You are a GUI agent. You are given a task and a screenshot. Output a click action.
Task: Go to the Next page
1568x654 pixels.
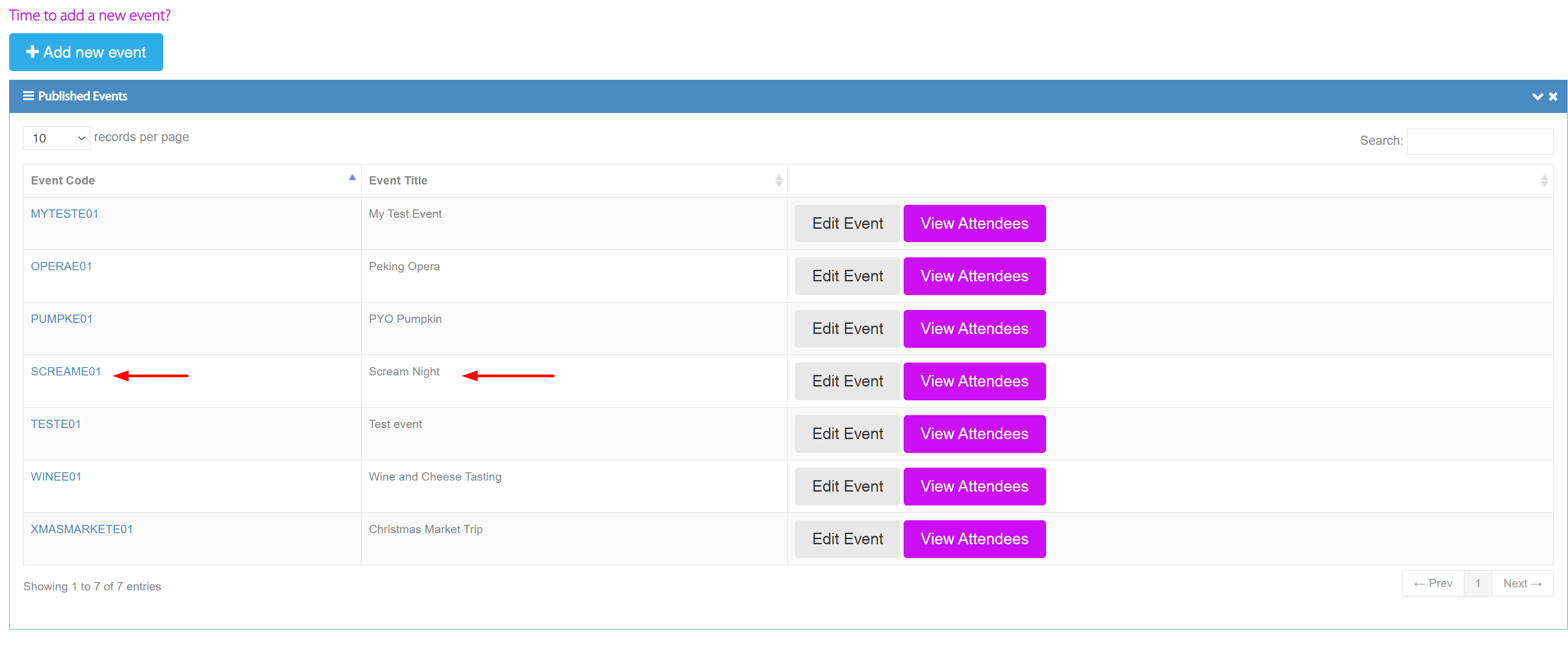pos(1522,583)
